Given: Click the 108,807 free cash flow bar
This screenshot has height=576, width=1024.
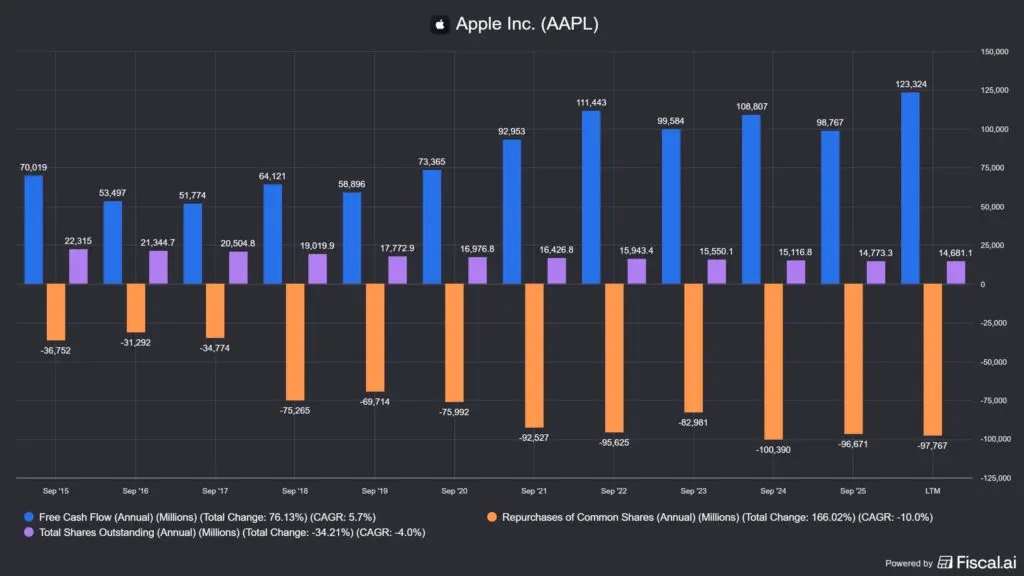Looking at the screenshot, I should (x=751, y=199).
